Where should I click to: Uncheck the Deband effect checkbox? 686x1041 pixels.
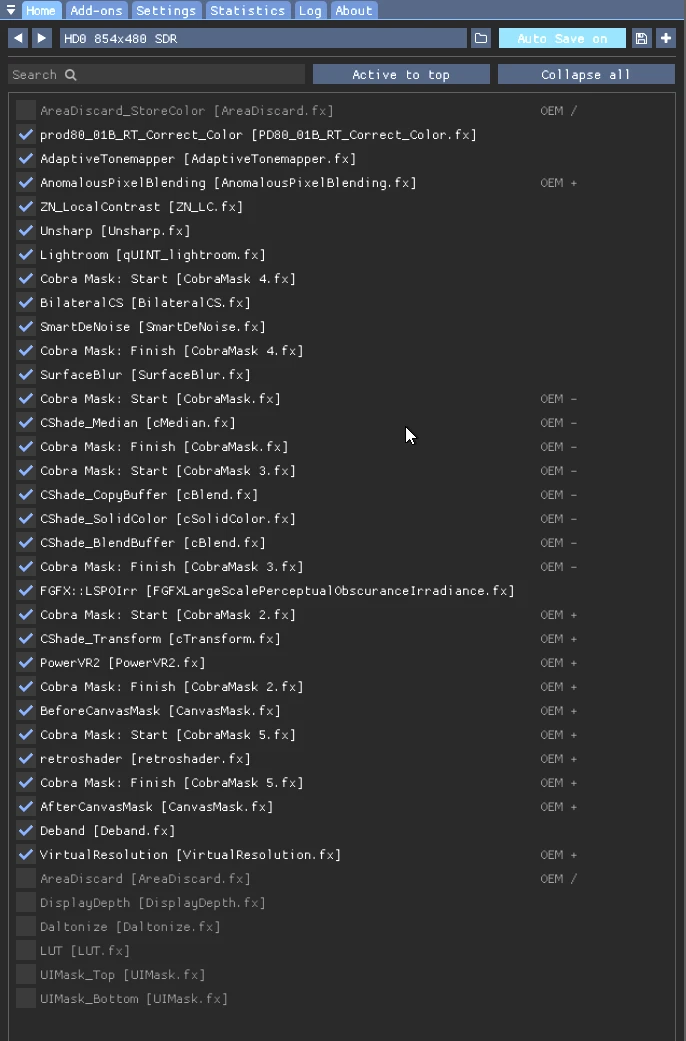click(26, 831)
